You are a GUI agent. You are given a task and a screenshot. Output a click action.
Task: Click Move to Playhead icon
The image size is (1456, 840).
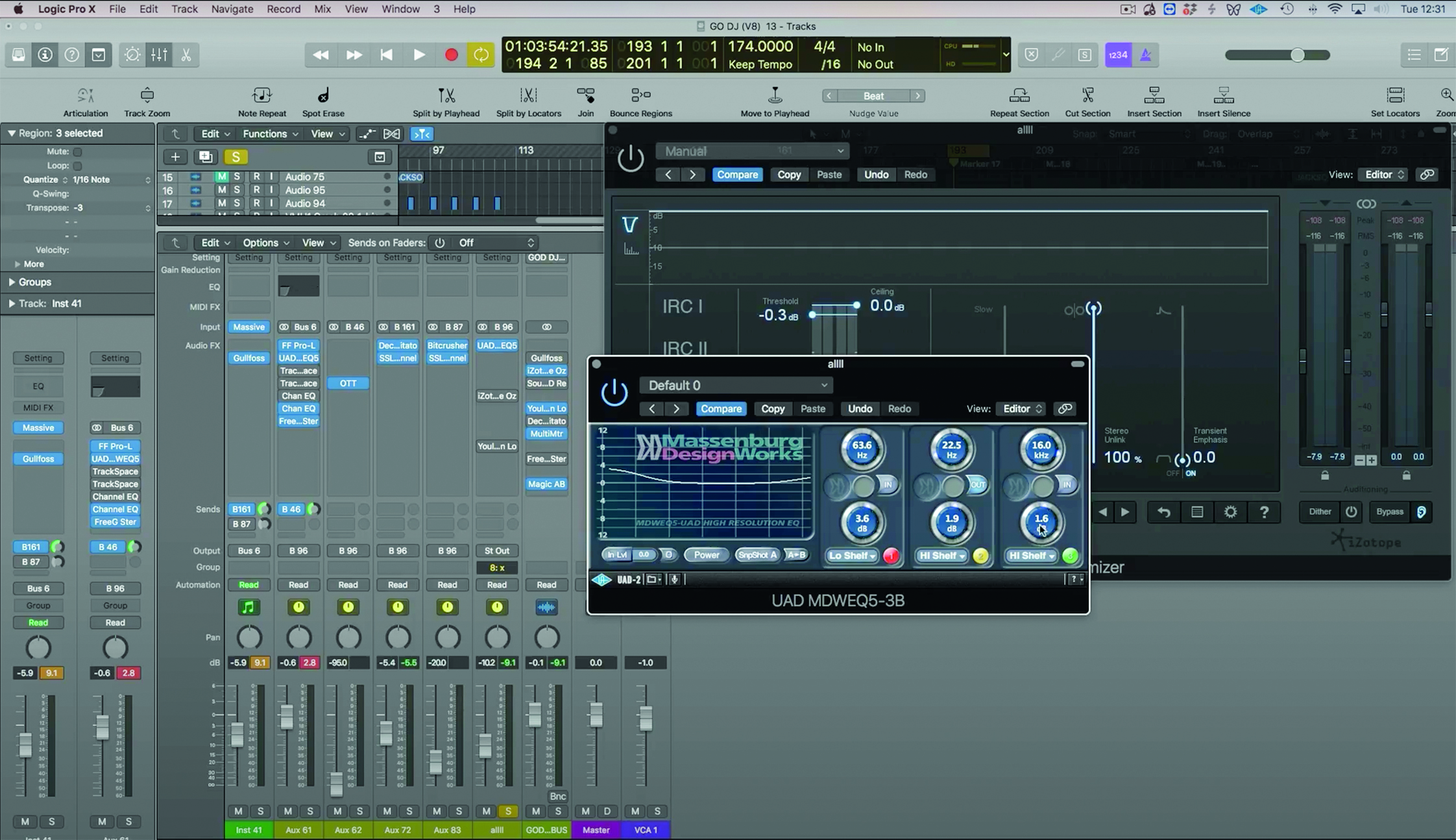pyautogui.click(x=775, y=95)
